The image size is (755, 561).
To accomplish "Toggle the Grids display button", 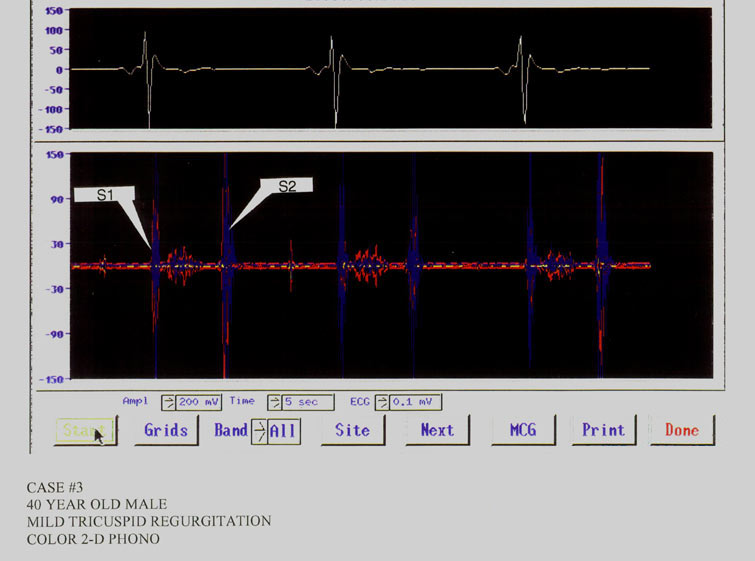I will 166,430.
